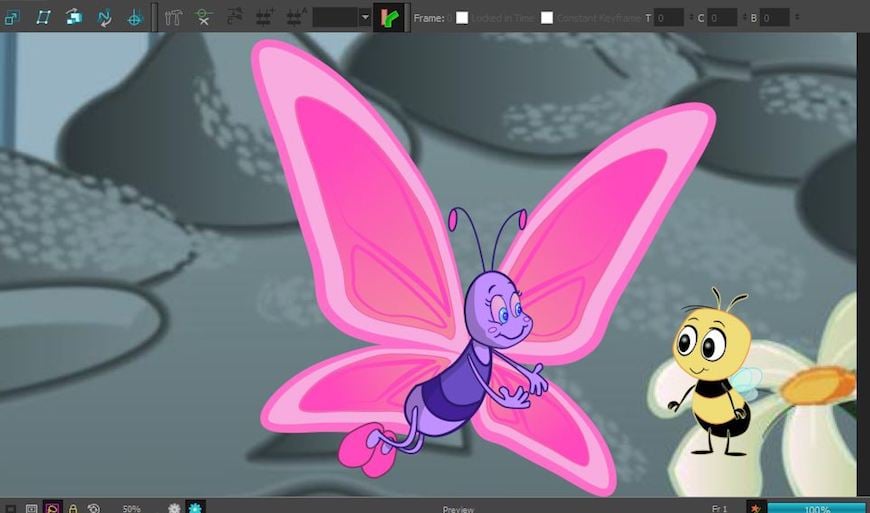Enable the Constant Keyframe checkbox
The width and height of the screenshot is (870, 513).
(x=547, y=18)
